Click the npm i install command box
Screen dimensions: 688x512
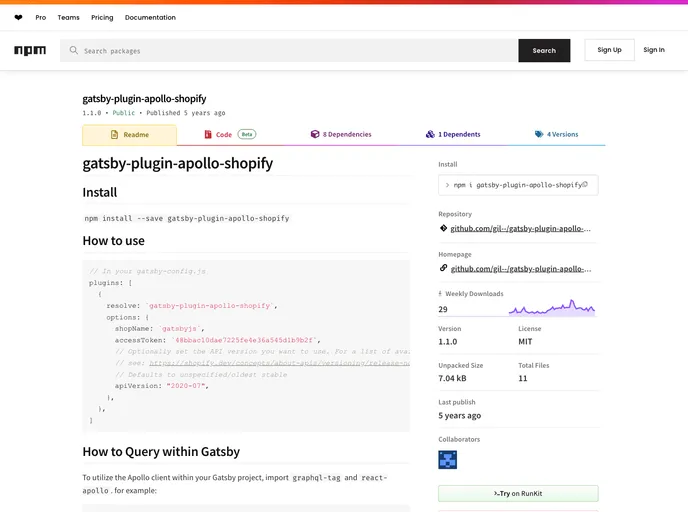click(x=518, y=185)
